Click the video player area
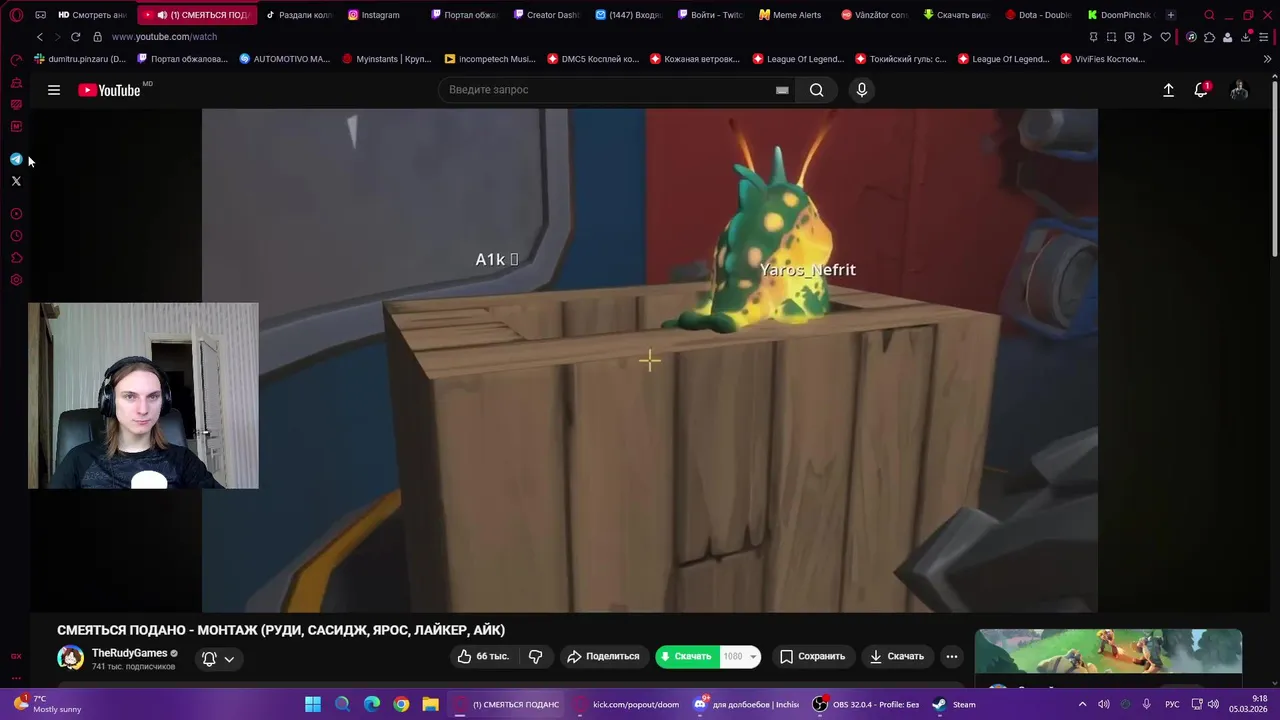The width and height of the screenshot is (1280, 720). click(649, 360)
